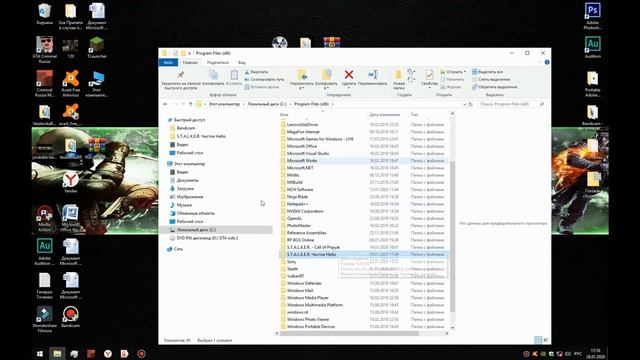This screenshot has width=640, height=360.
Task: Click the Refresh button by address bar
Action: 471,104
